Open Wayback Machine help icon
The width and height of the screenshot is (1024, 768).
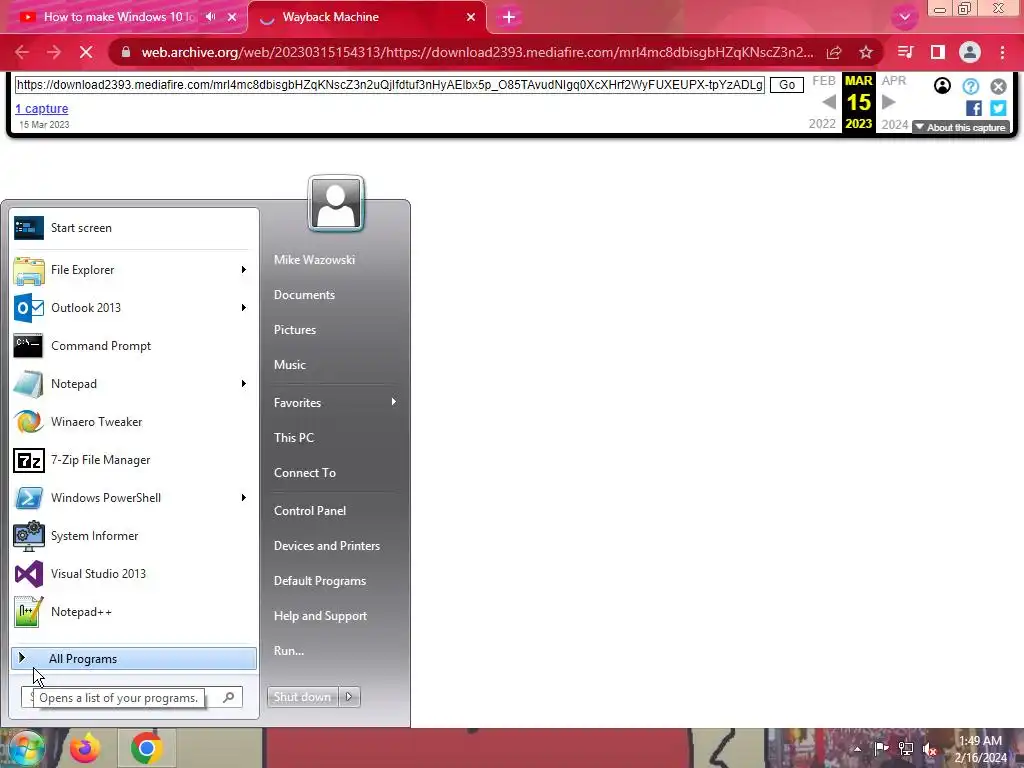tap(971, 86)
